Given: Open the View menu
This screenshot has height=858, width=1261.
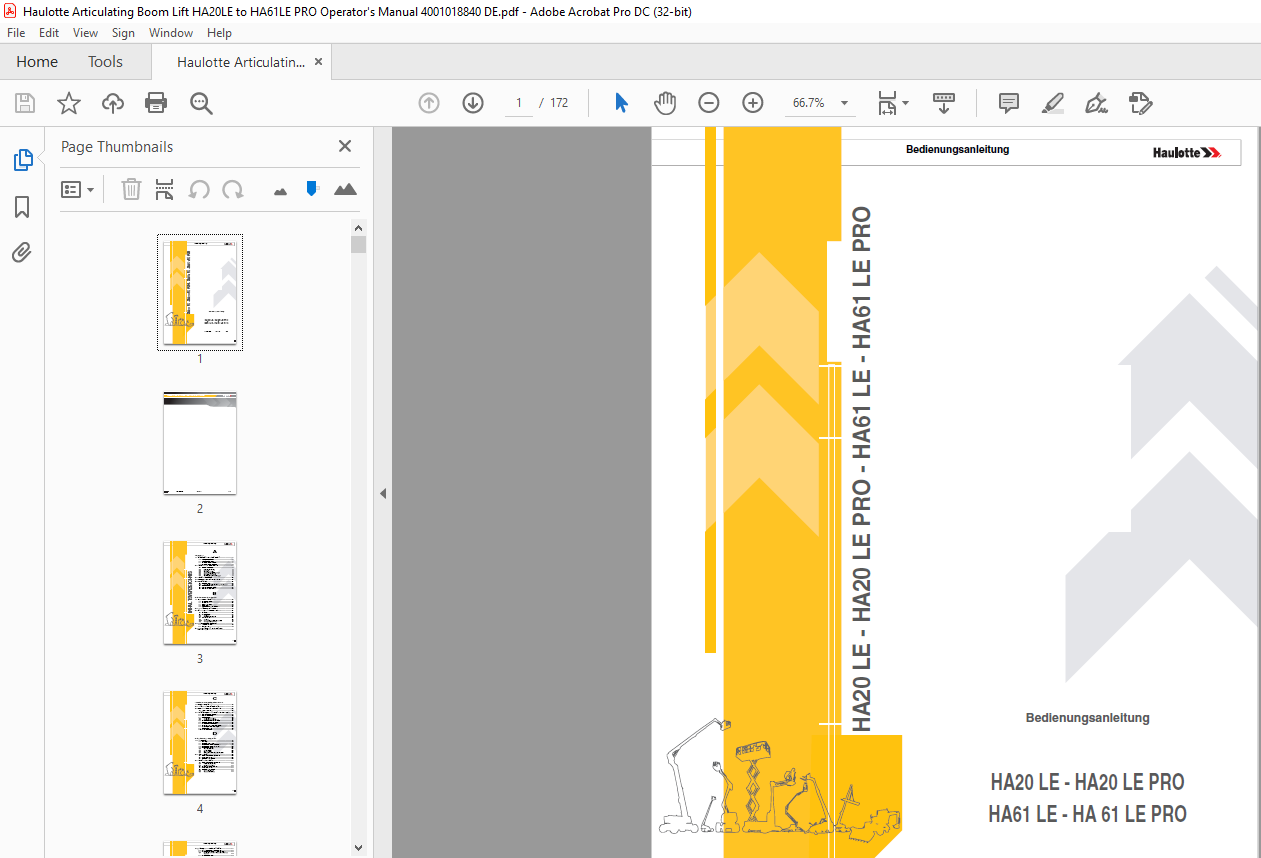Looking at the screenshot, I should (86, 33).
